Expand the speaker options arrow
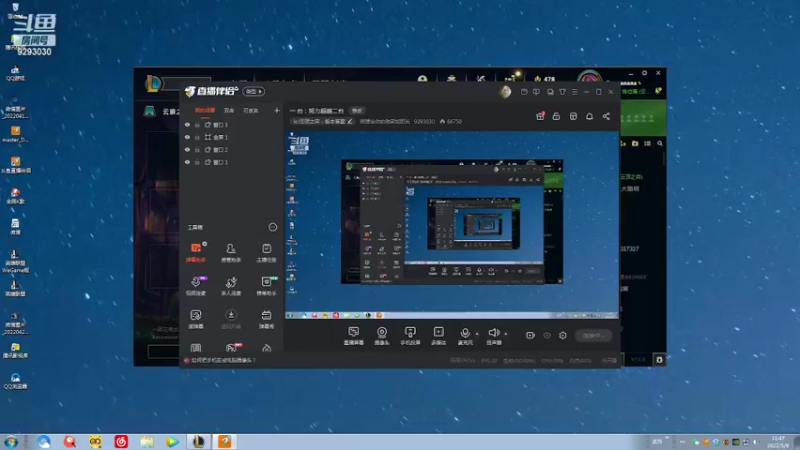Screen dimensions: 800x450 coord(506,334)
